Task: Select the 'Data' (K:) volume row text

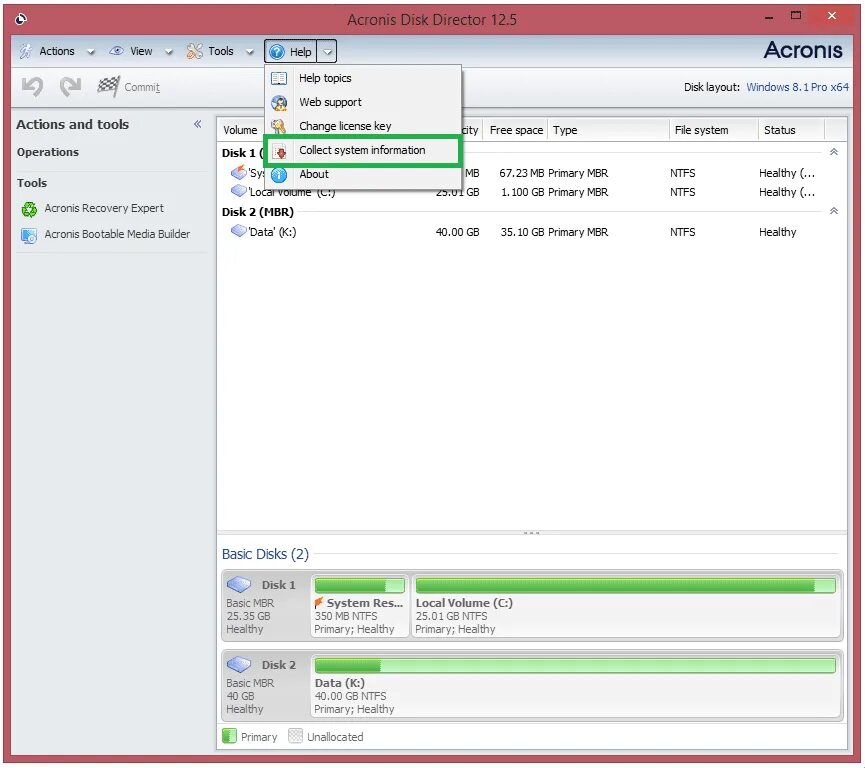Action: tap(273, 232)
